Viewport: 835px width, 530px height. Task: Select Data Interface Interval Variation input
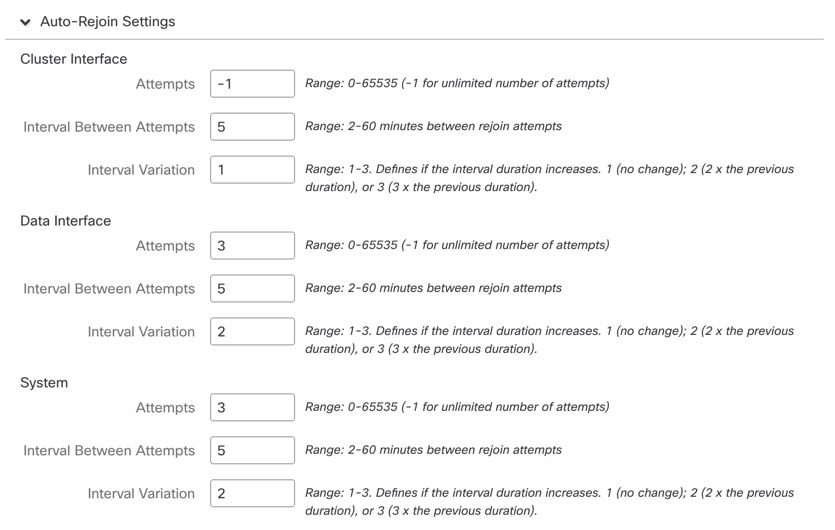coord(252,332)
